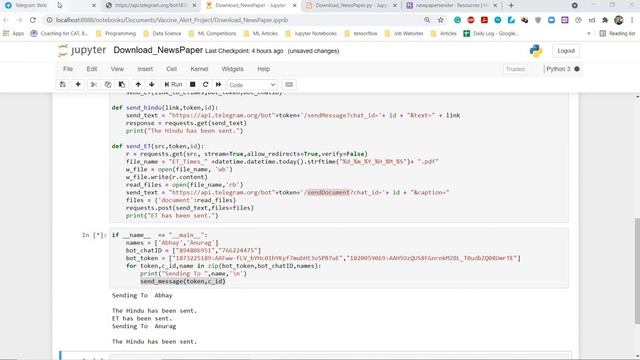
Task: Open the Extensions puzzle icon
Action: (605, 20)
